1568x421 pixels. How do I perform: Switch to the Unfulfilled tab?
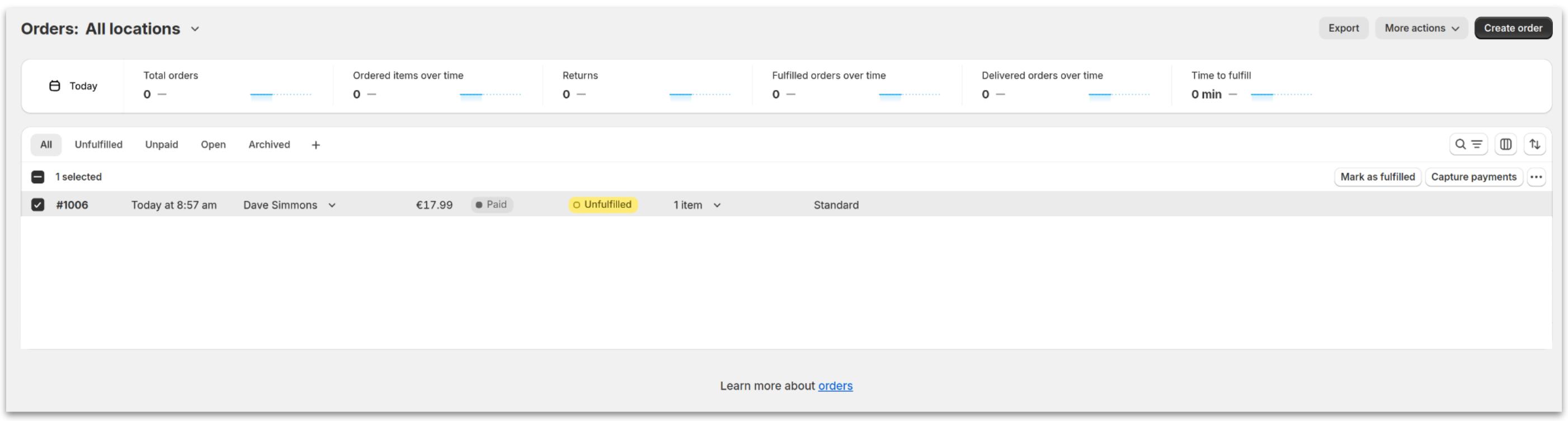pos(98,145)
